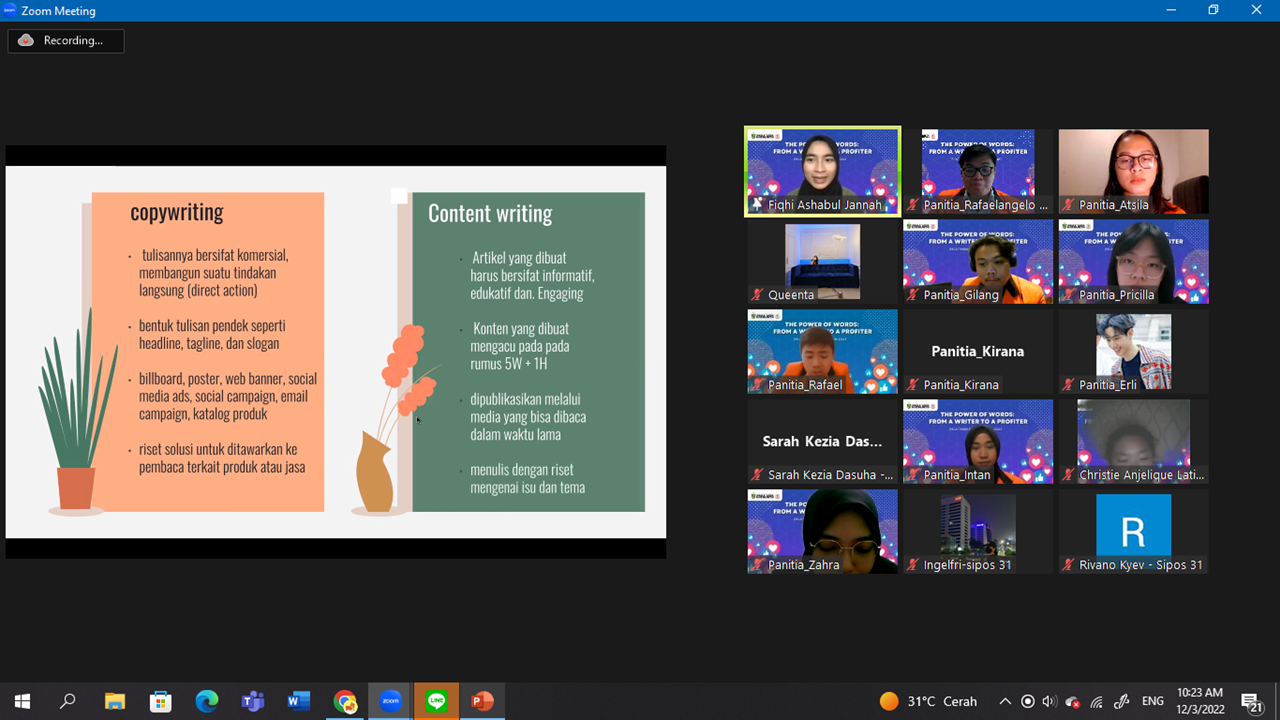The width and height of the screenshot is (1280, 720).
Task: Select Fiqhi Ashabul Jannah's video tile
Action: tap(822, 170)
